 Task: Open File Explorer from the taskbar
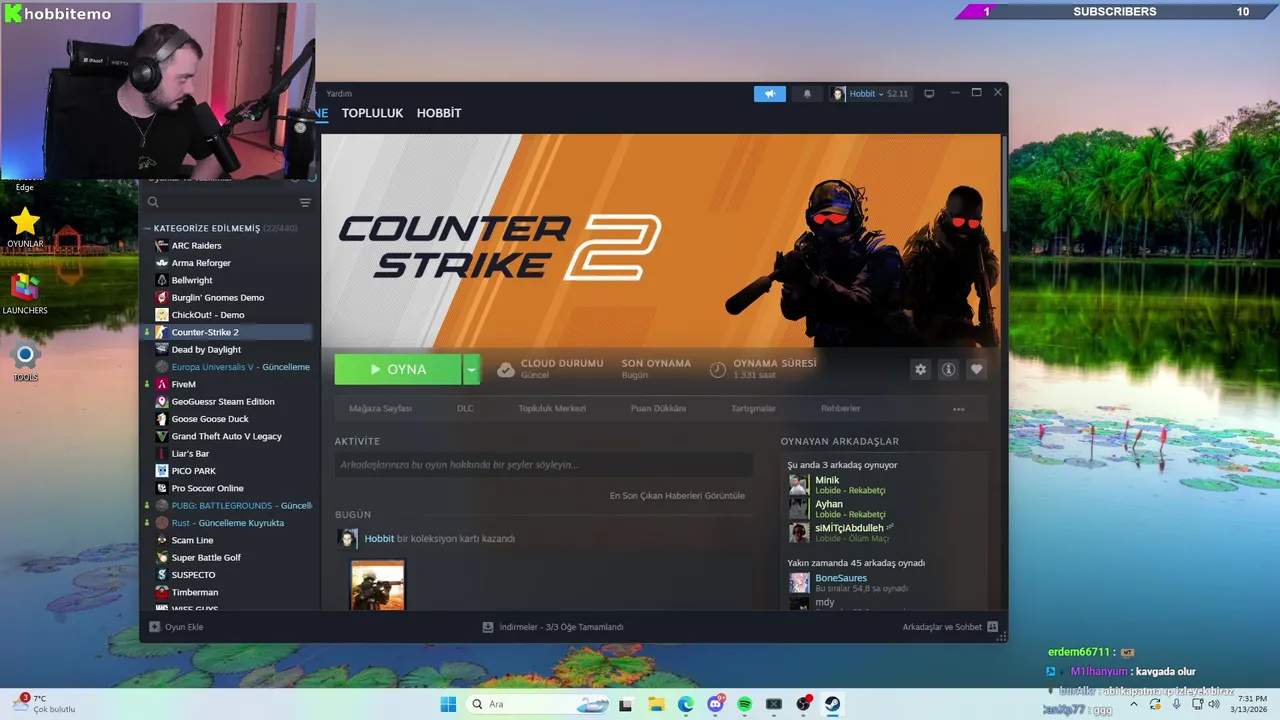[655, 704]
